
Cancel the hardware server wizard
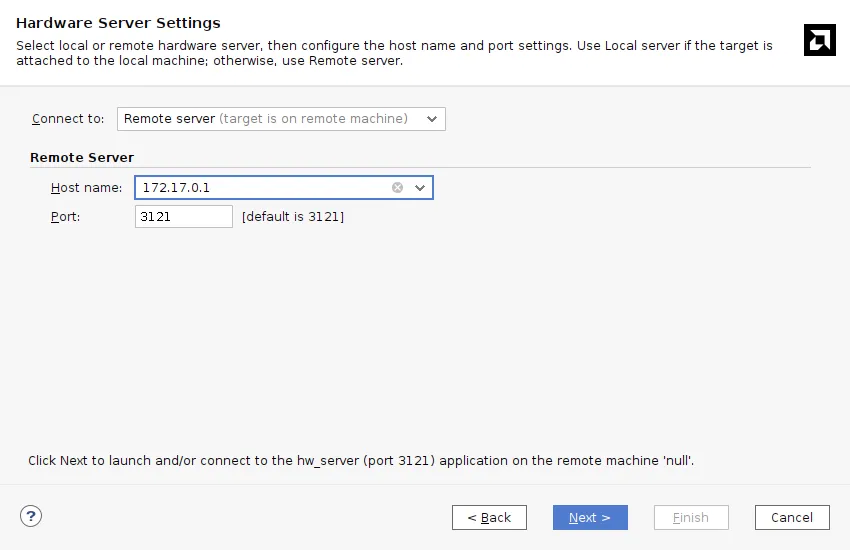(x=792, y=517)
